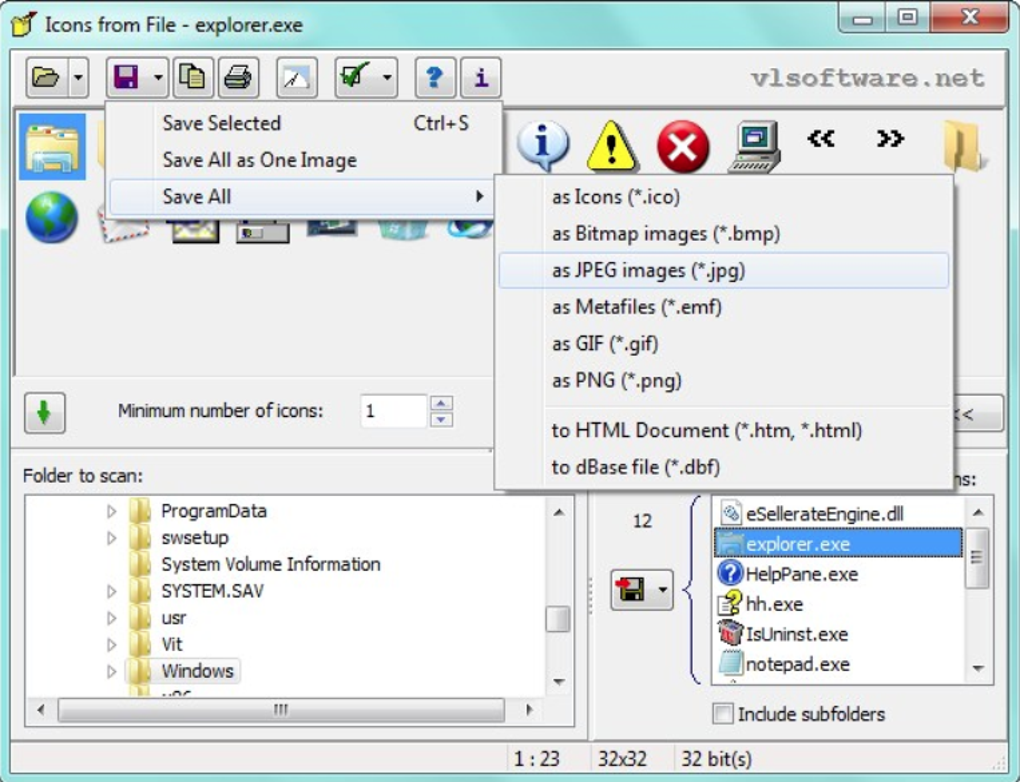Select the double left arrows icon
Screen dimensions: 1020x782
[821, 139]
